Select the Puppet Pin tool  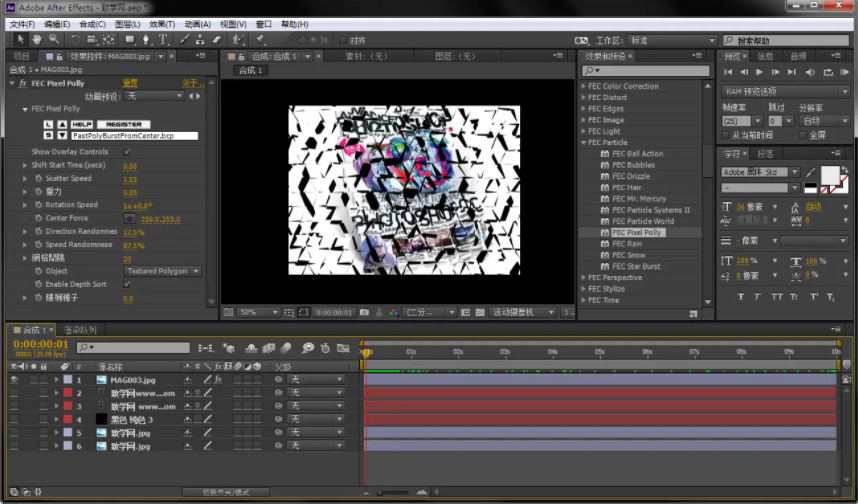point(260,39)
